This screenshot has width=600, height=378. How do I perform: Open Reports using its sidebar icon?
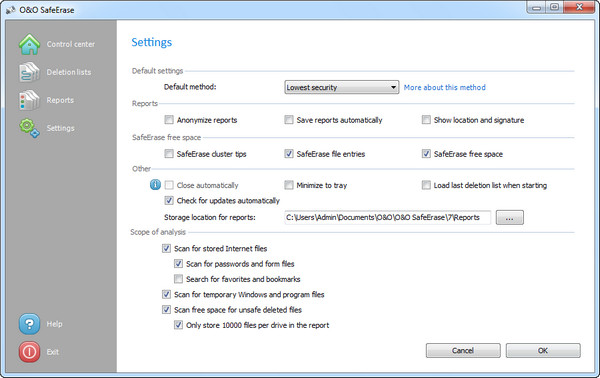point(29,100)
